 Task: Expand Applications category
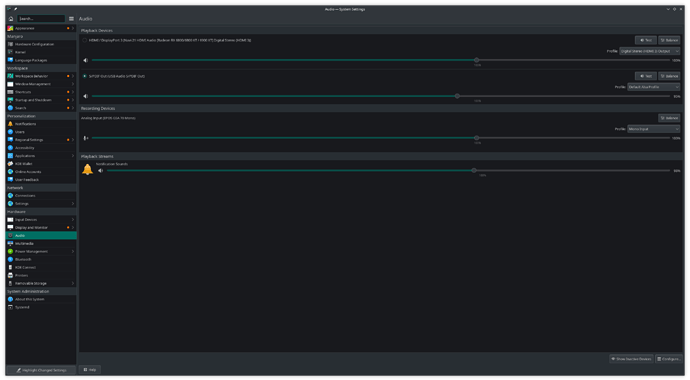tap(41, 156)
